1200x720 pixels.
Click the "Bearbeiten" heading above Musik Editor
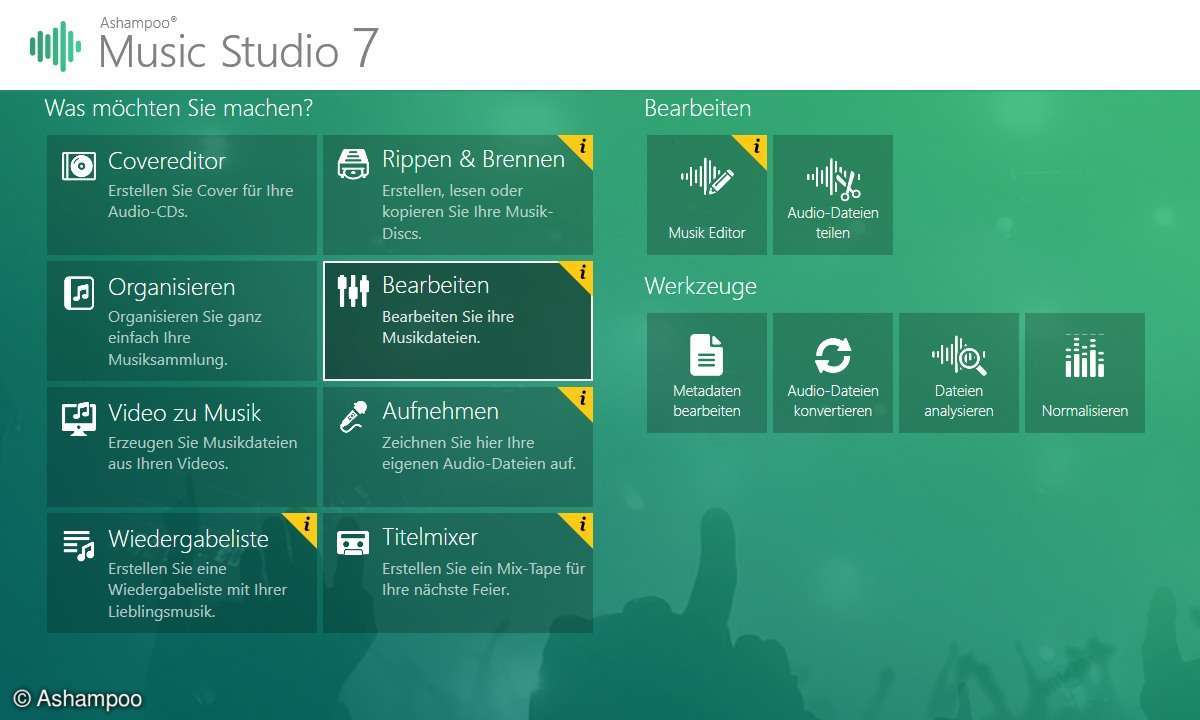(698, 108)
